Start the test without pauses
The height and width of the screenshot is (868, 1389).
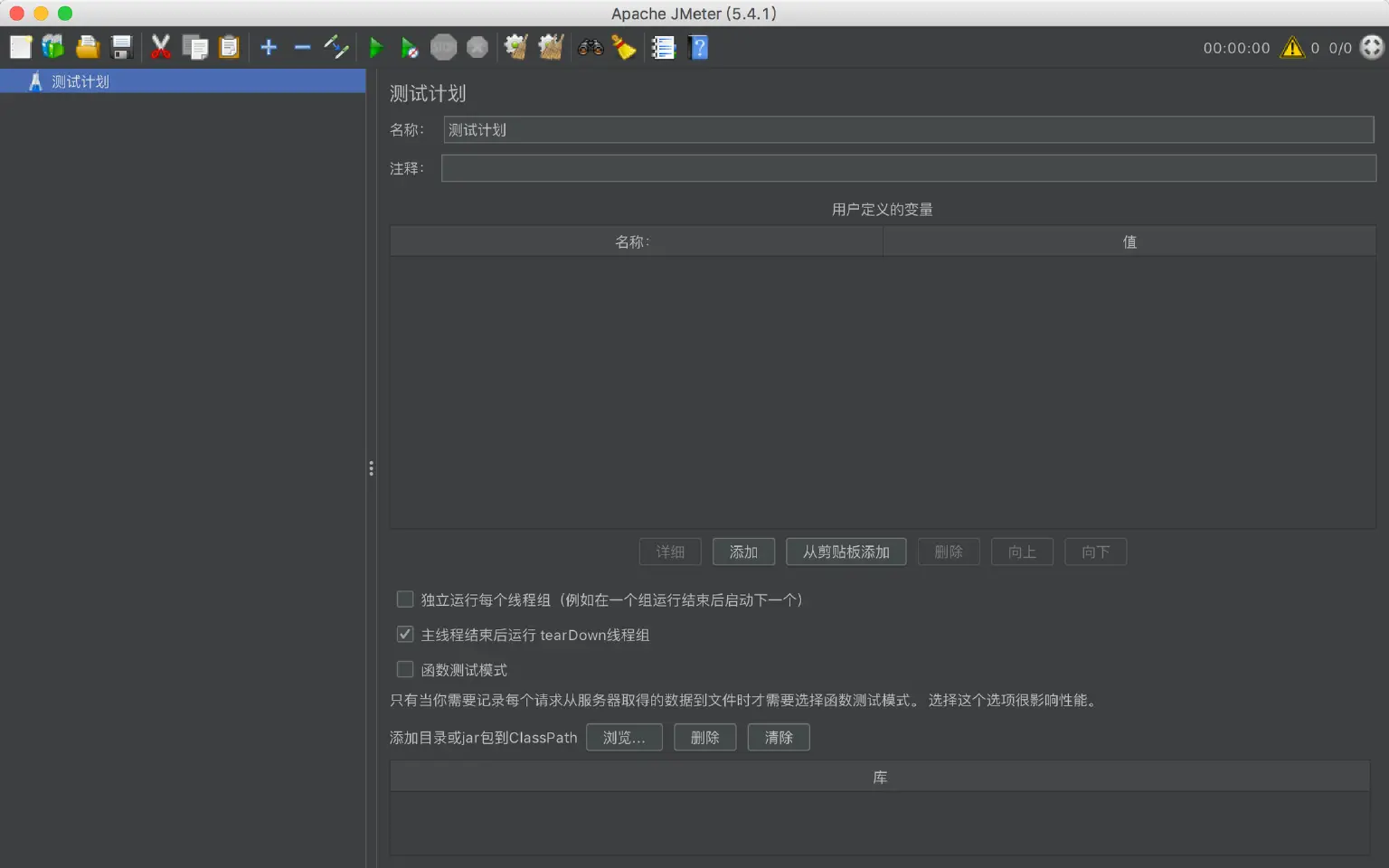409,47
